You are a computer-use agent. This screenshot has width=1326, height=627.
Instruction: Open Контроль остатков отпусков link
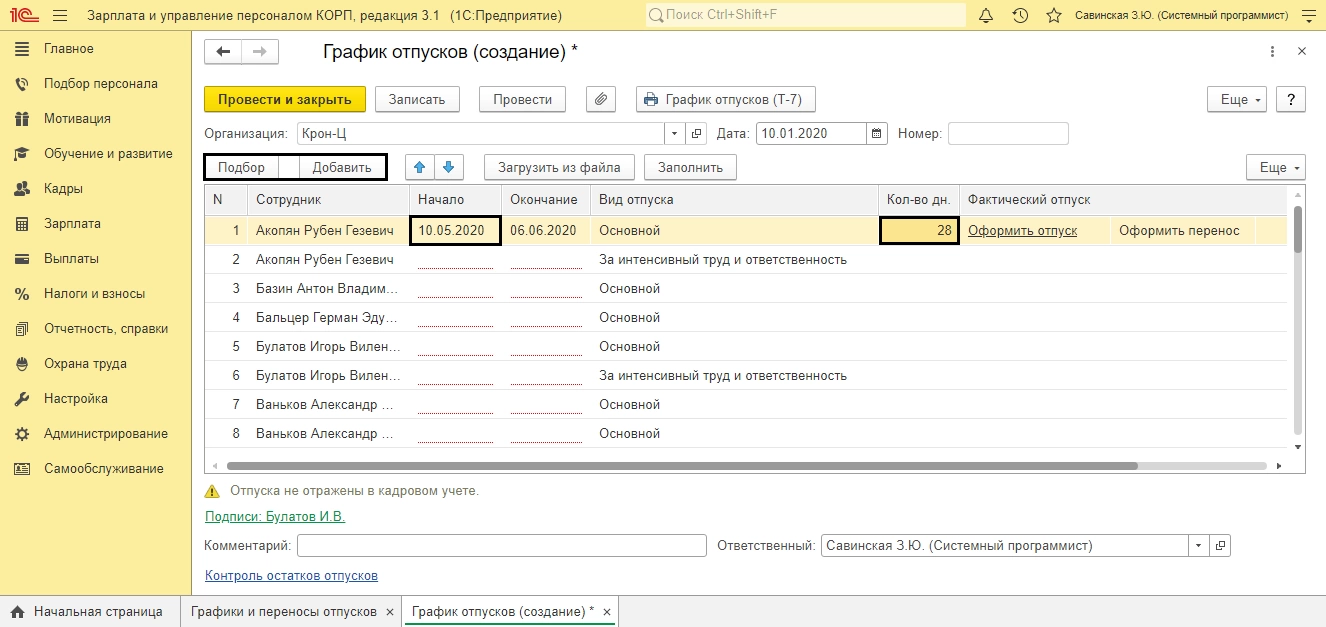pos(291,575)
